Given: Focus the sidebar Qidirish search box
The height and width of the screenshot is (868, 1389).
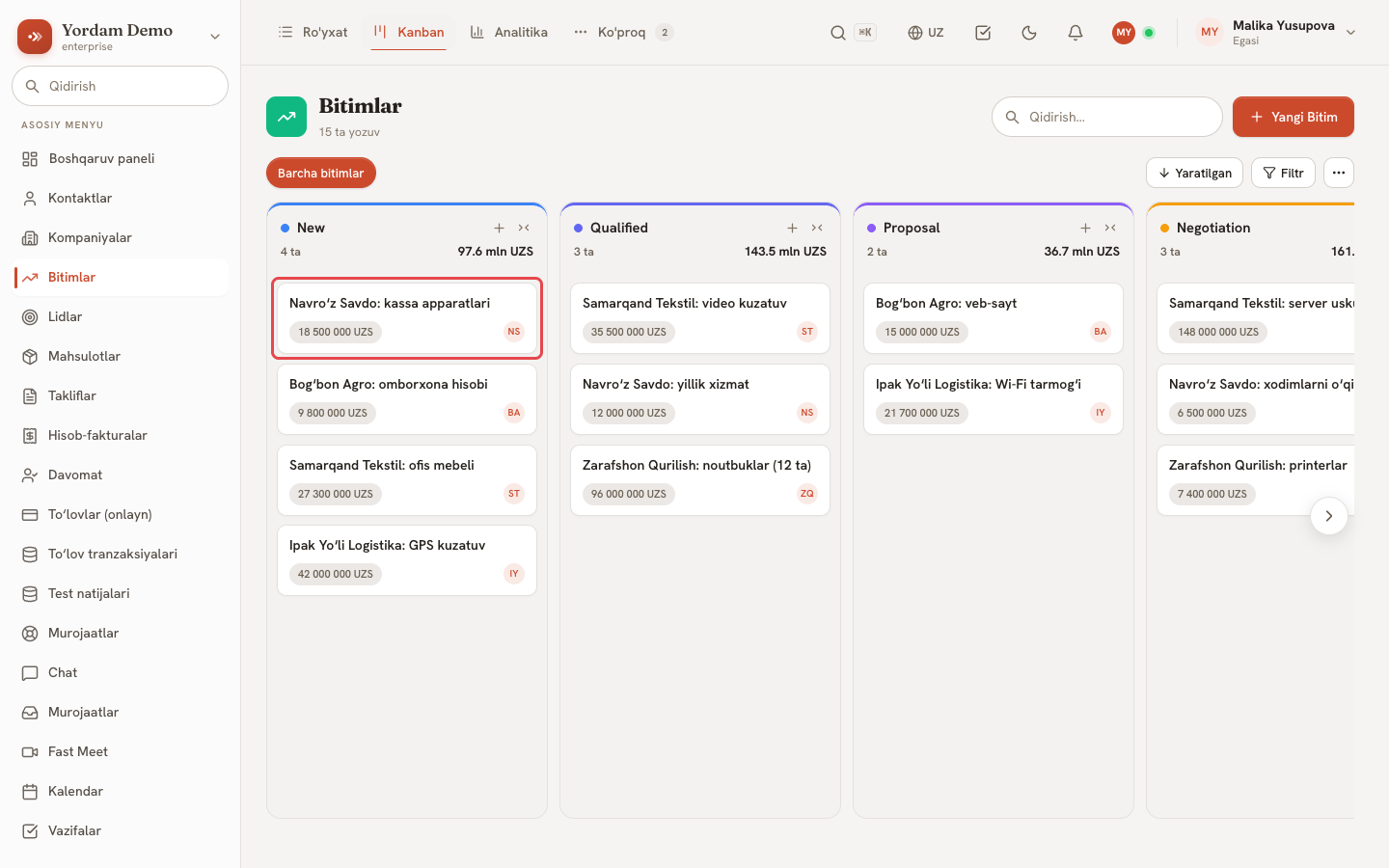Looking at the screenshot, I should point(120,86).
